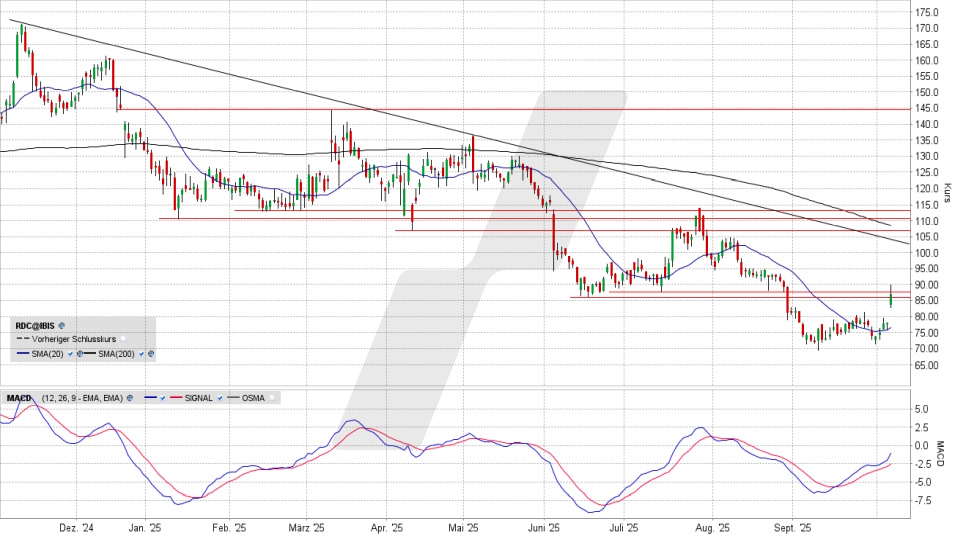The width and height of the screenshot is (960, 540).
Task: Enable the OSMA histogram checkbox
Action: [x=272, y=398]
